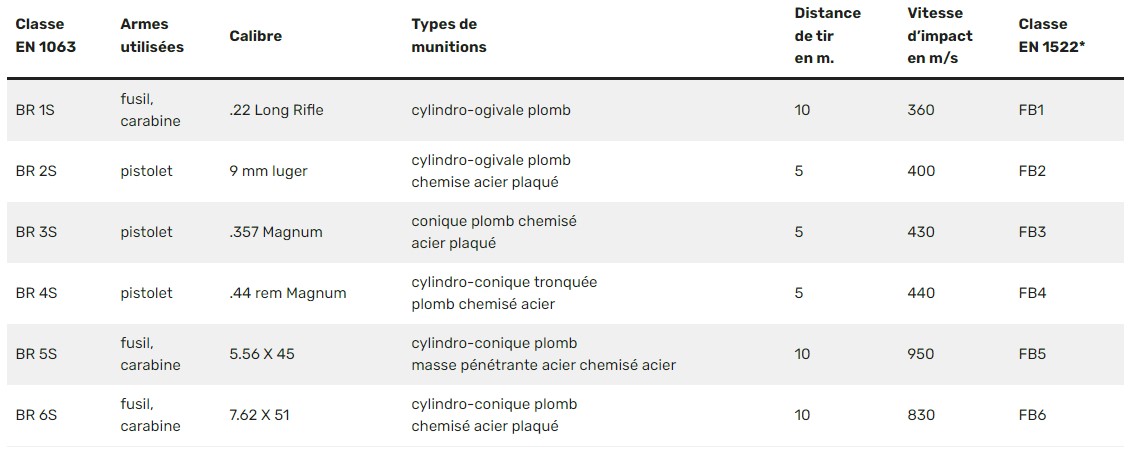Select the "9 mm luger" calibre cell
The height and width of the screenshot is (456, 1132).
point(268,171)
